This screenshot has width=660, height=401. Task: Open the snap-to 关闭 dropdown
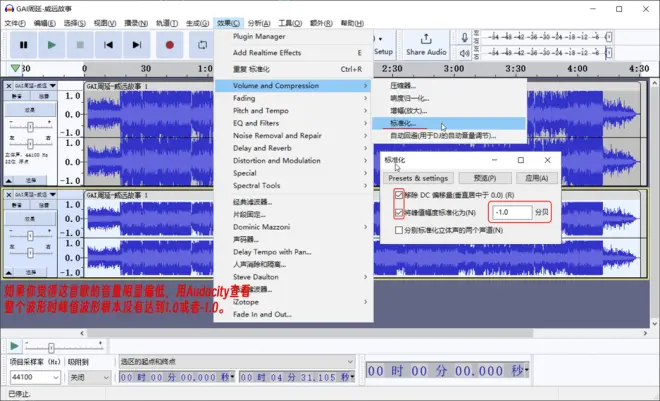coord(90,377)
